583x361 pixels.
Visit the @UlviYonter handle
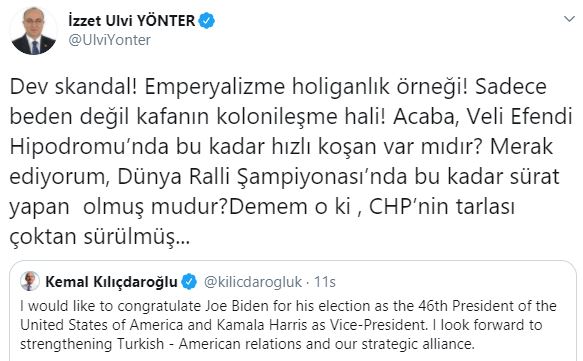[109, 40]
